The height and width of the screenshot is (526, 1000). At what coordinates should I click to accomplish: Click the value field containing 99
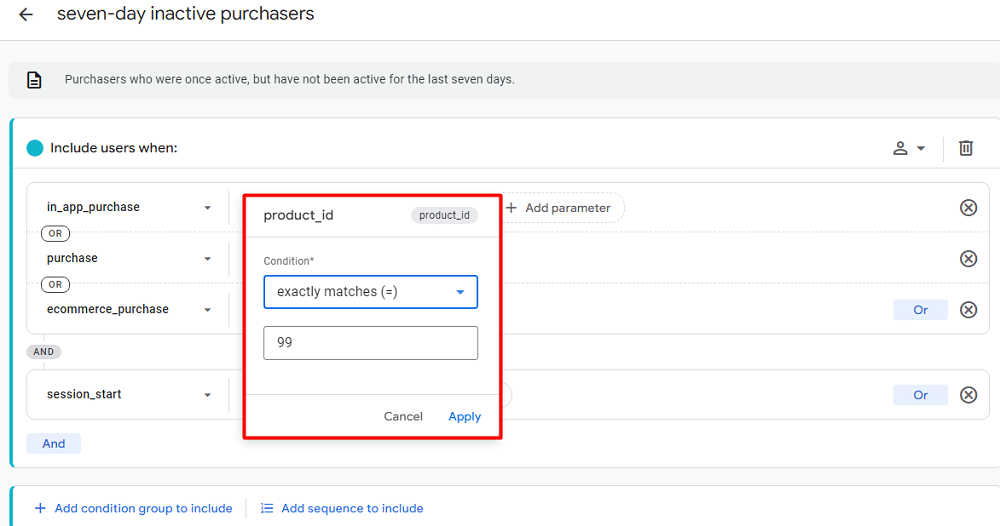[370, 343]
